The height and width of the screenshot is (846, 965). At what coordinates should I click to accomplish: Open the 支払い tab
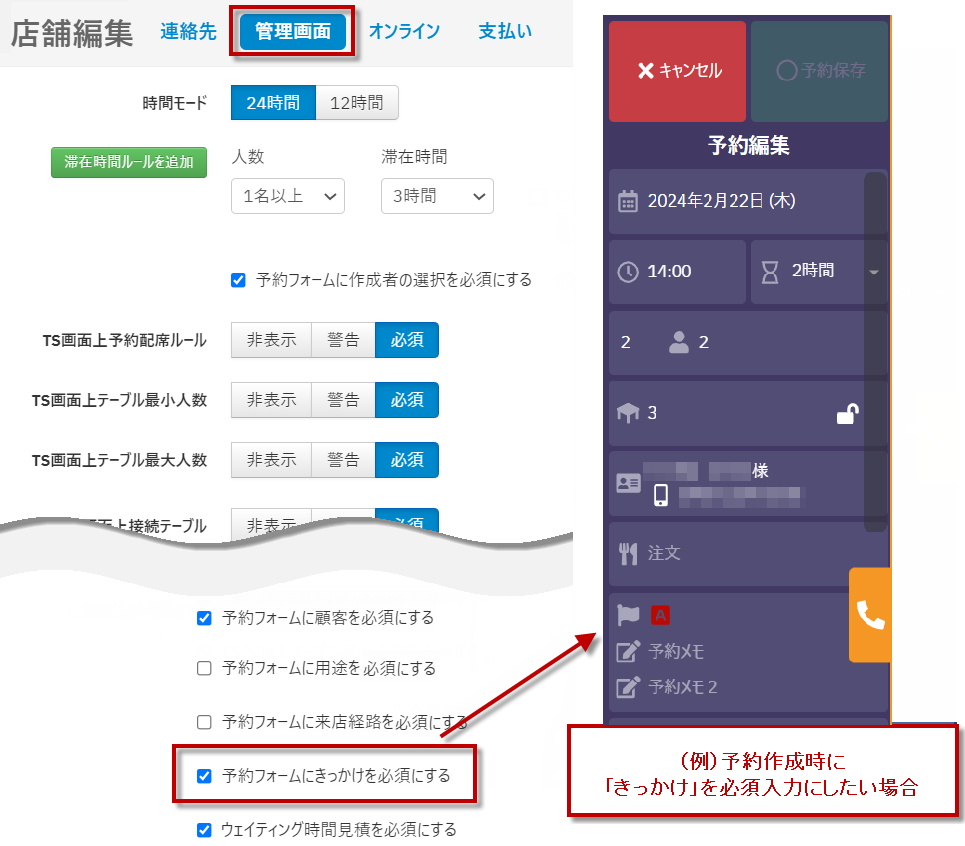point(505,31)
